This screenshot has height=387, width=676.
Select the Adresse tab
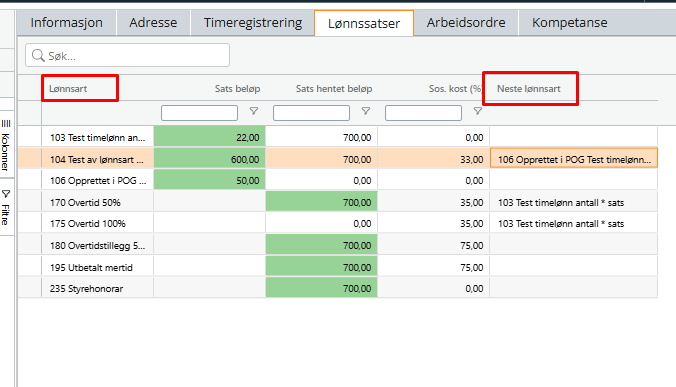(153, 22)
